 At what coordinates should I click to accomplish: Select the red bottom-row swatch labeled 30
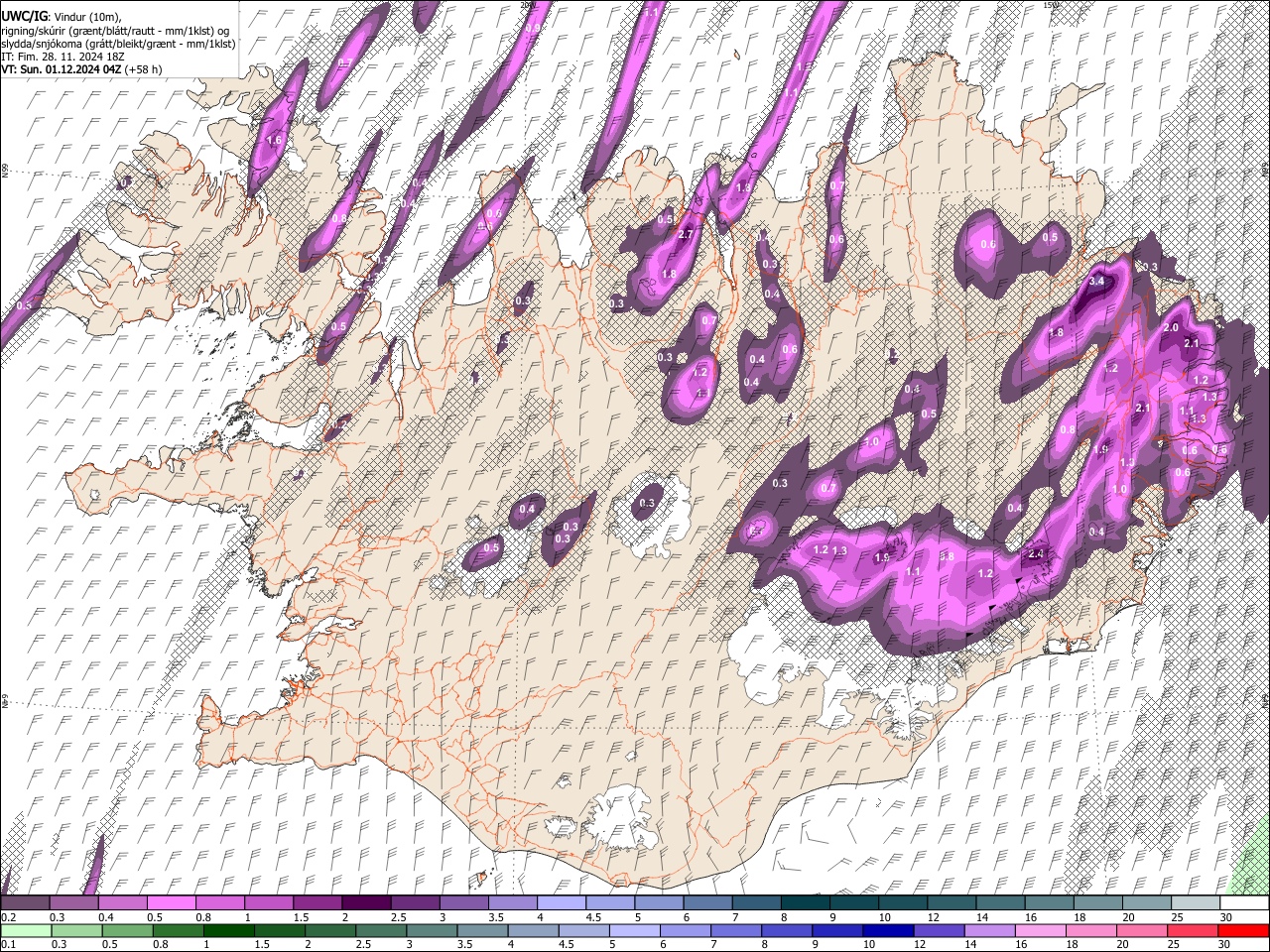click(x=1244, y=930)
